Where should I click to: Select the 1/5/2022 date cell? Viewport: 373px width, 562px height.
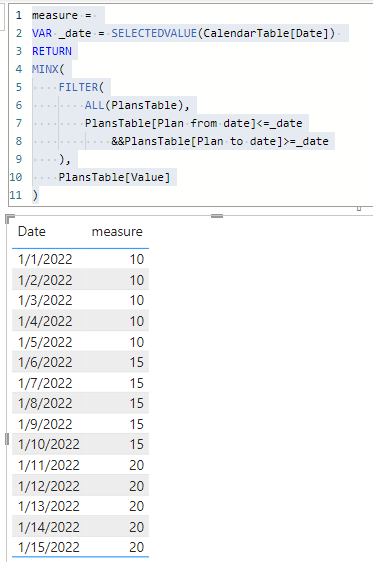pyautogui.click(x=45, y=342)
